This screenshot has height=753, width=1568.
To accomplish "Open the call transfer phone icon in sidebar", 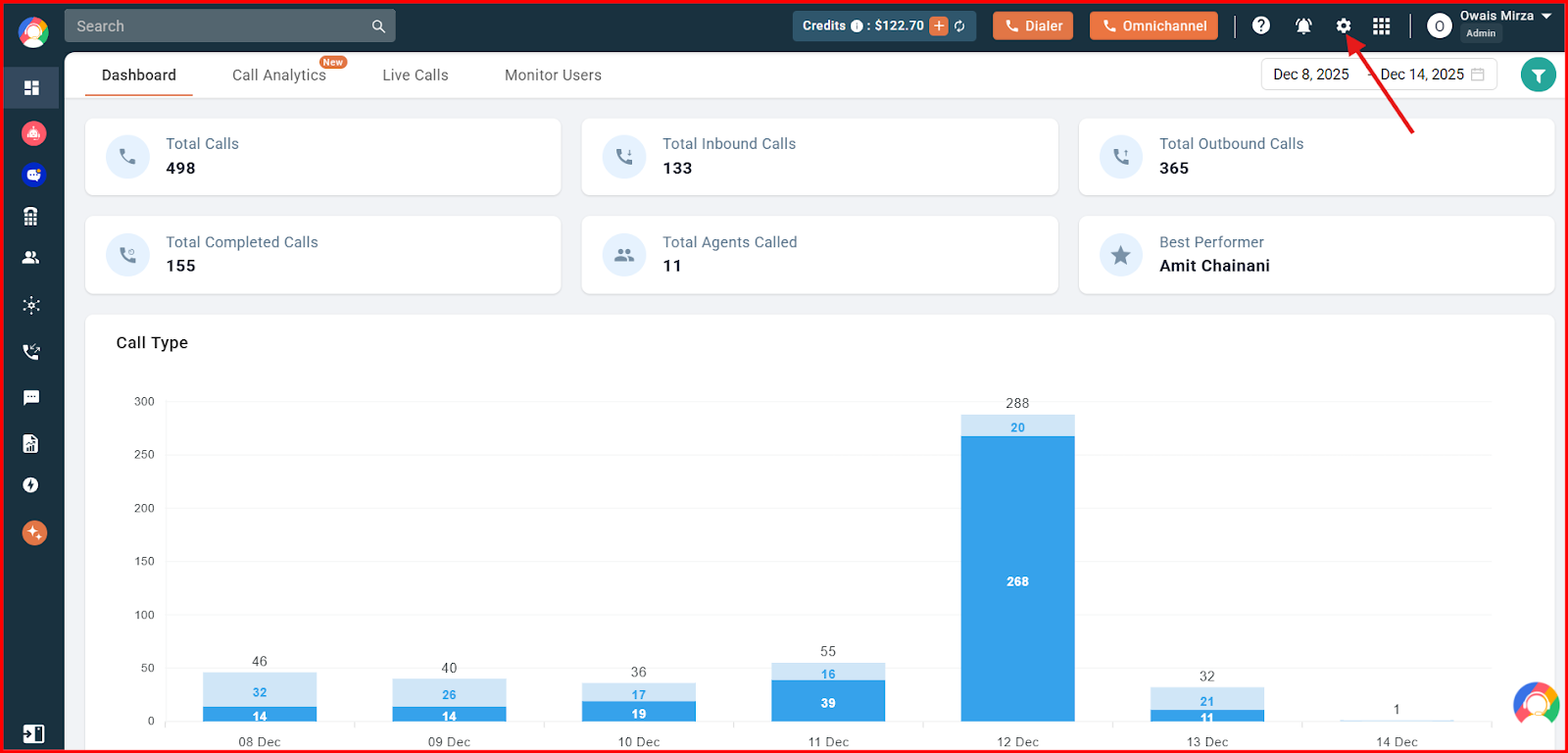I will (31, 352).
